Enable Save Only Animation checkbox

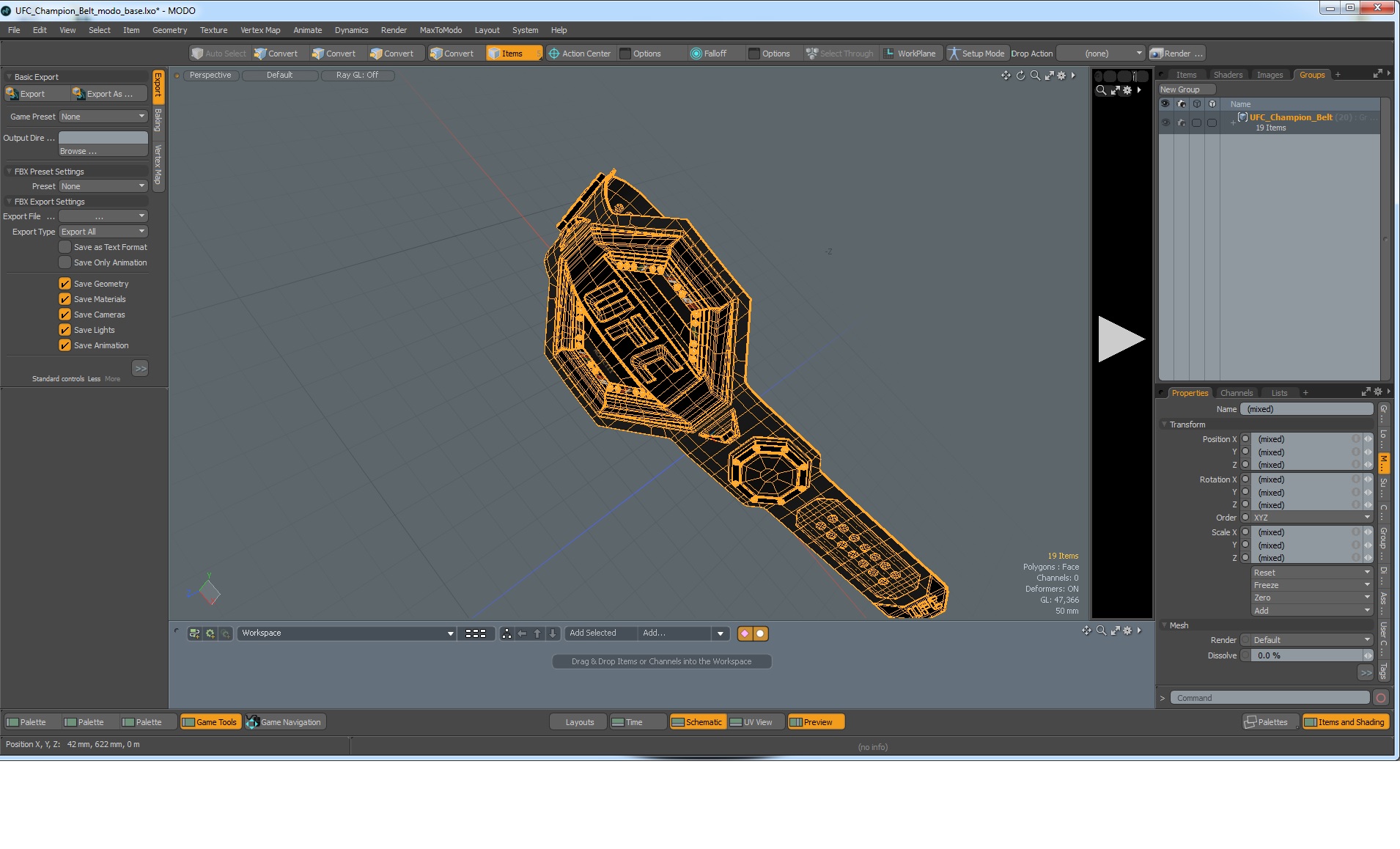[x=65, y=262]
